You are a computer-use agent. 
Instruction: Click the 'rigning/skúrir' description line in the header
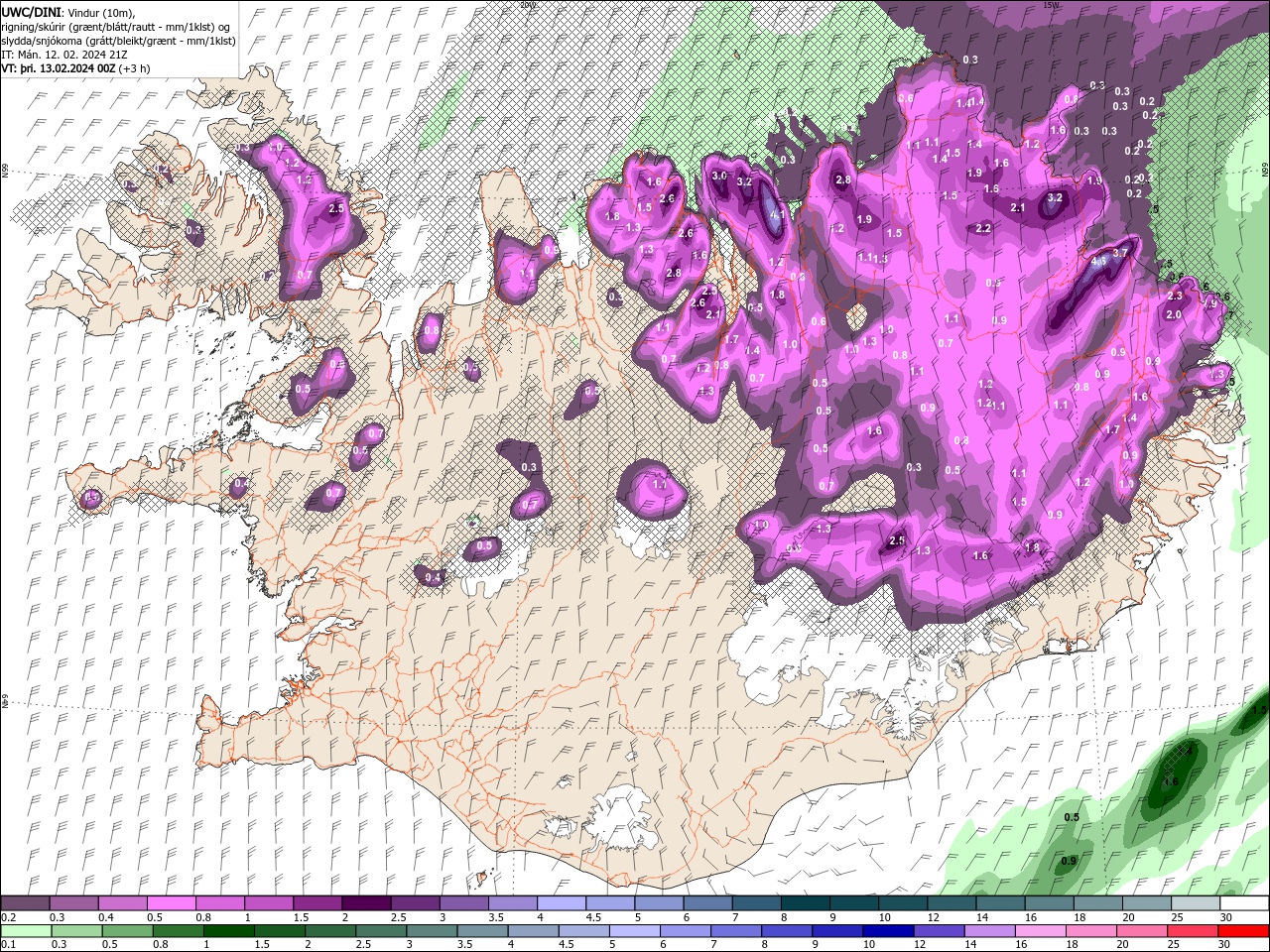tap(116, 26)
